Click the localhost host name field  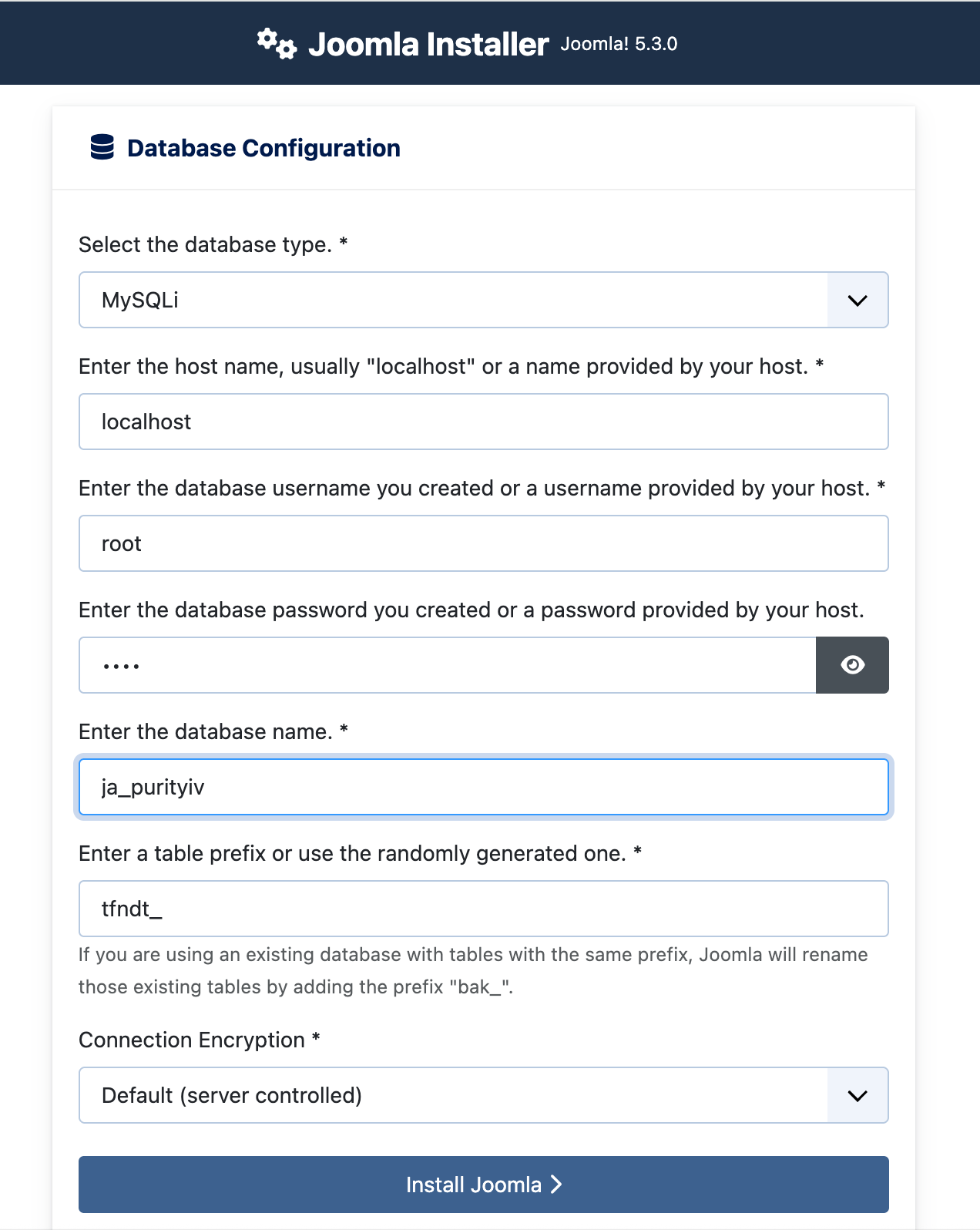pos(483,422)
